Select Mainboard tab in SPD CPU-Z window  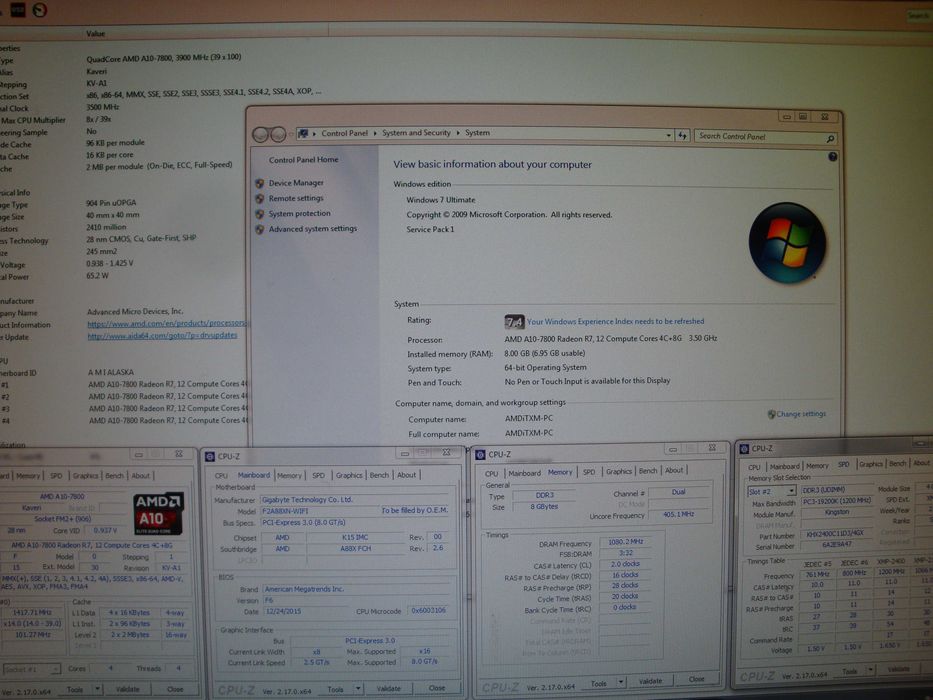(784, 467)
